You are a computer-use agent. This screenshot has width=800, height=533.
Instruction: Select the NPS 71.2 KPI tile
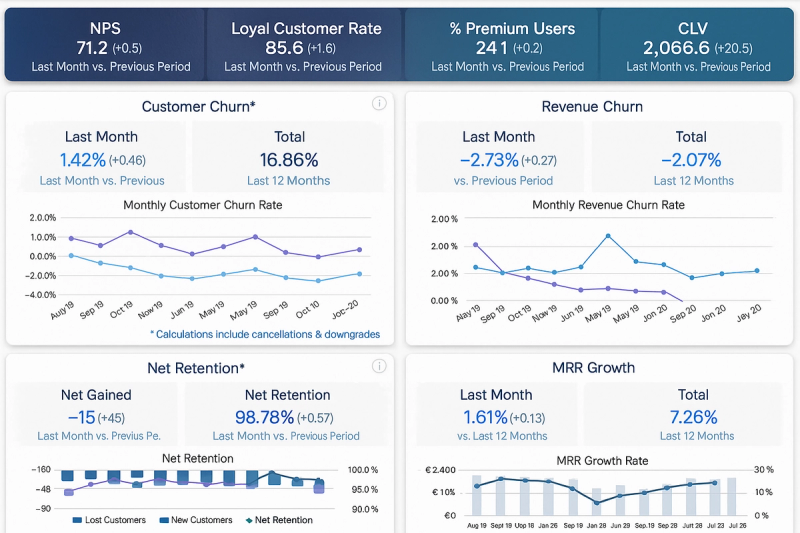coord(106,45)
